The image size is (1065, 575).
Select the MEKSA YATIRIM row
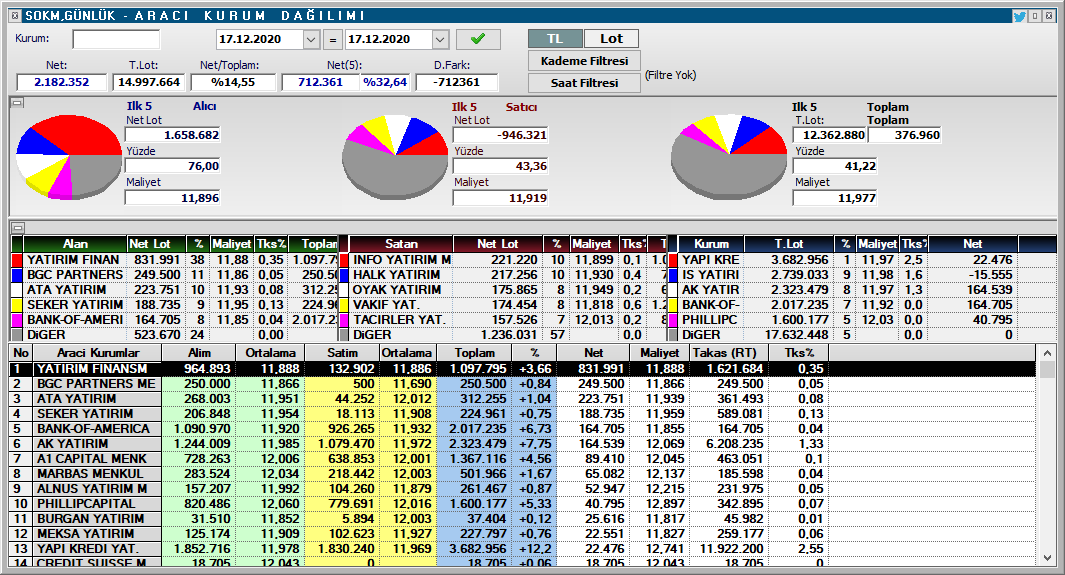(523, 534)
